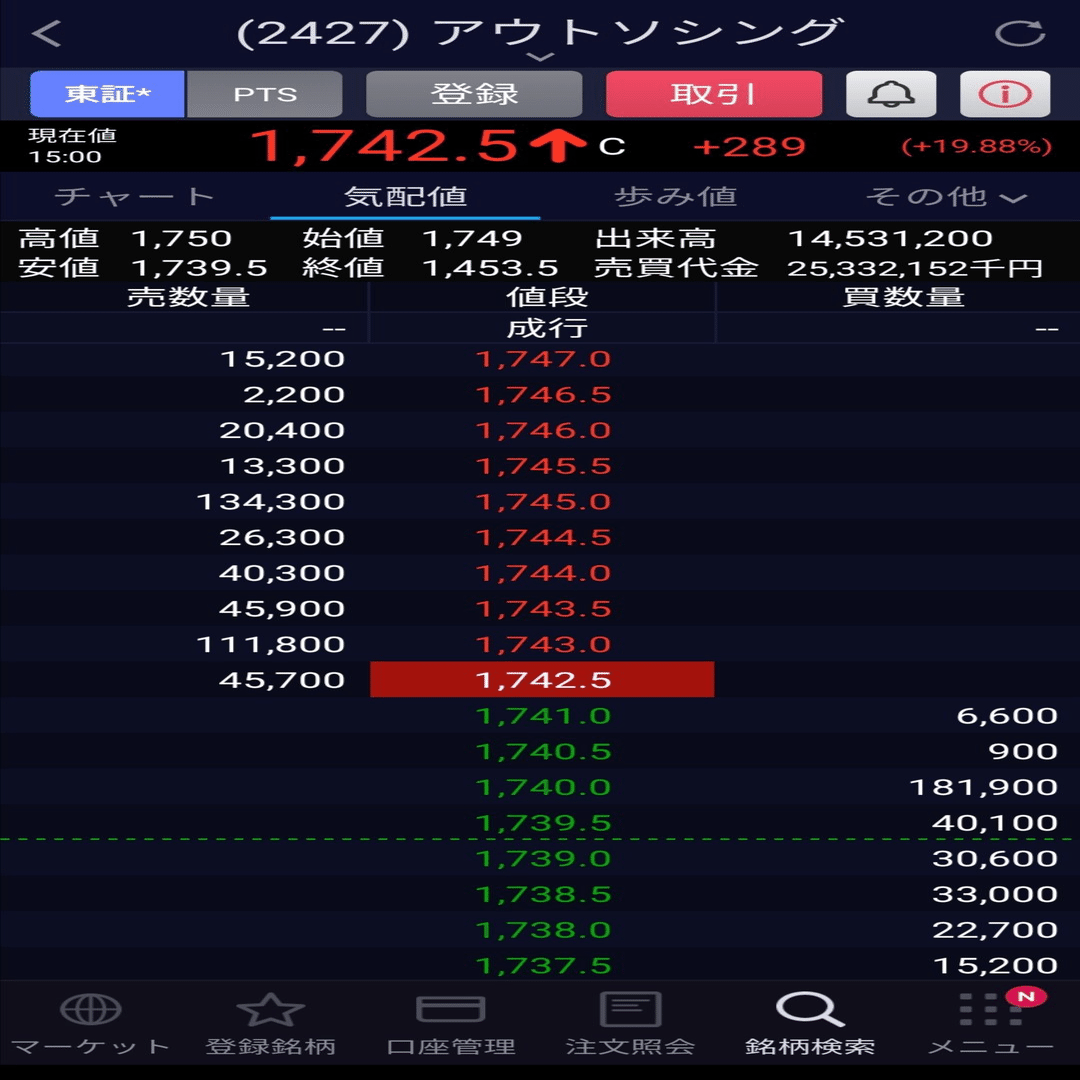Screen dimensions: 1080x1080
Task: Select highlighted price 1,742.5 row
Action: click(542, 680)
